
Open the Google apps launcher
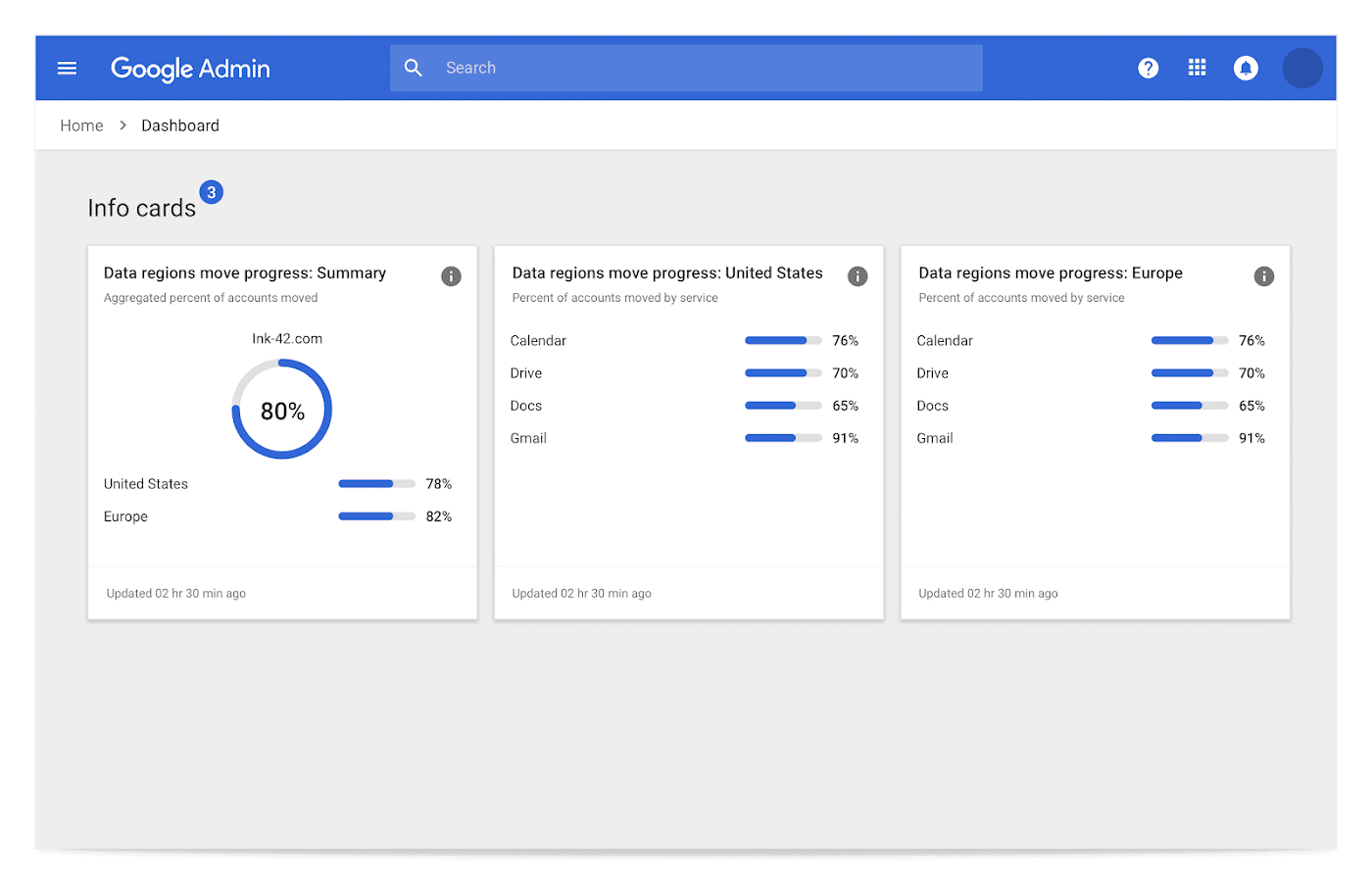pos(1197,68)
